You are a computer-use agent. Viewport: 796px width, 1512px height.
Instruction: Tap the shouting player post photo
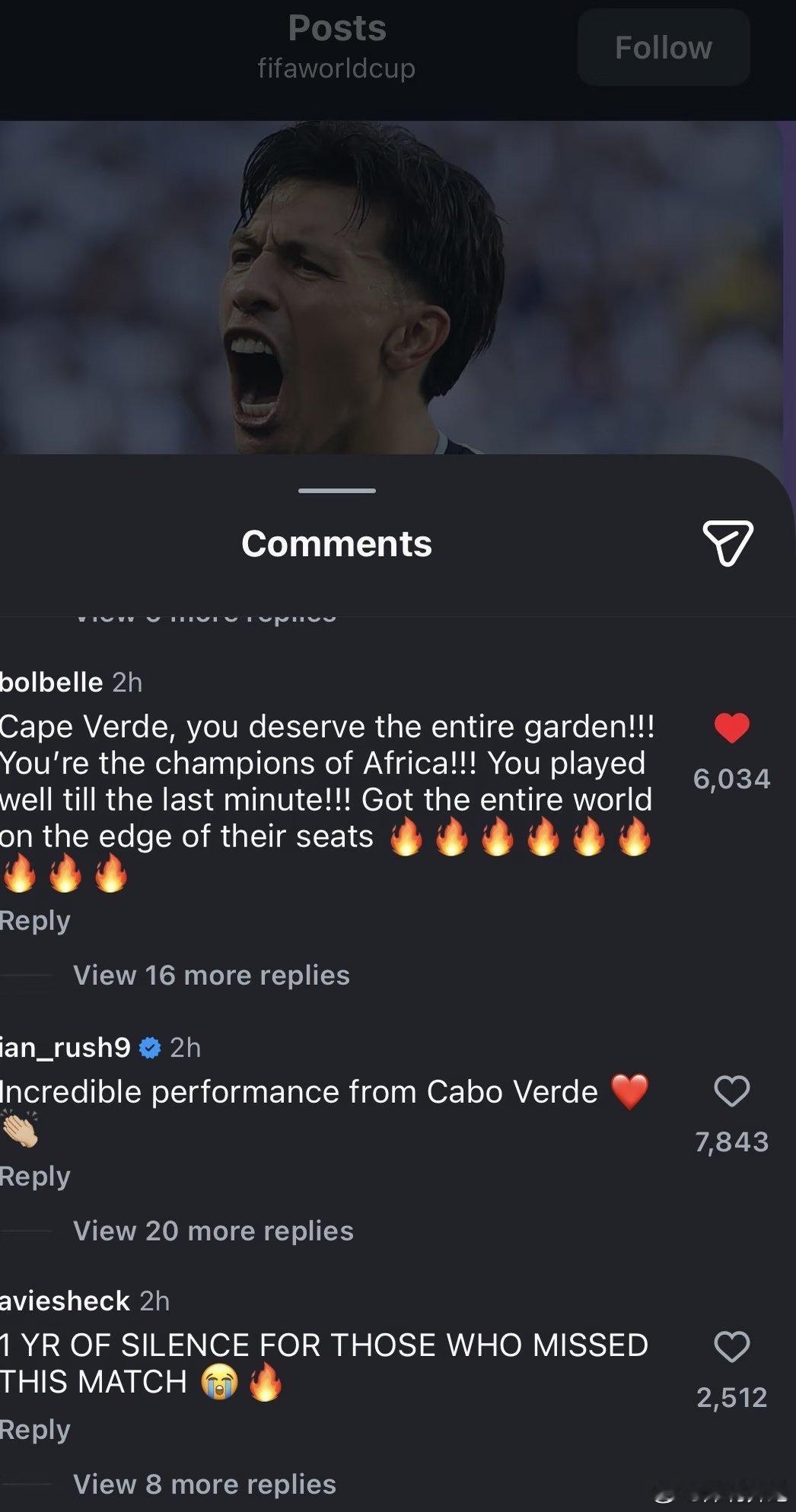tap(392, 287)
